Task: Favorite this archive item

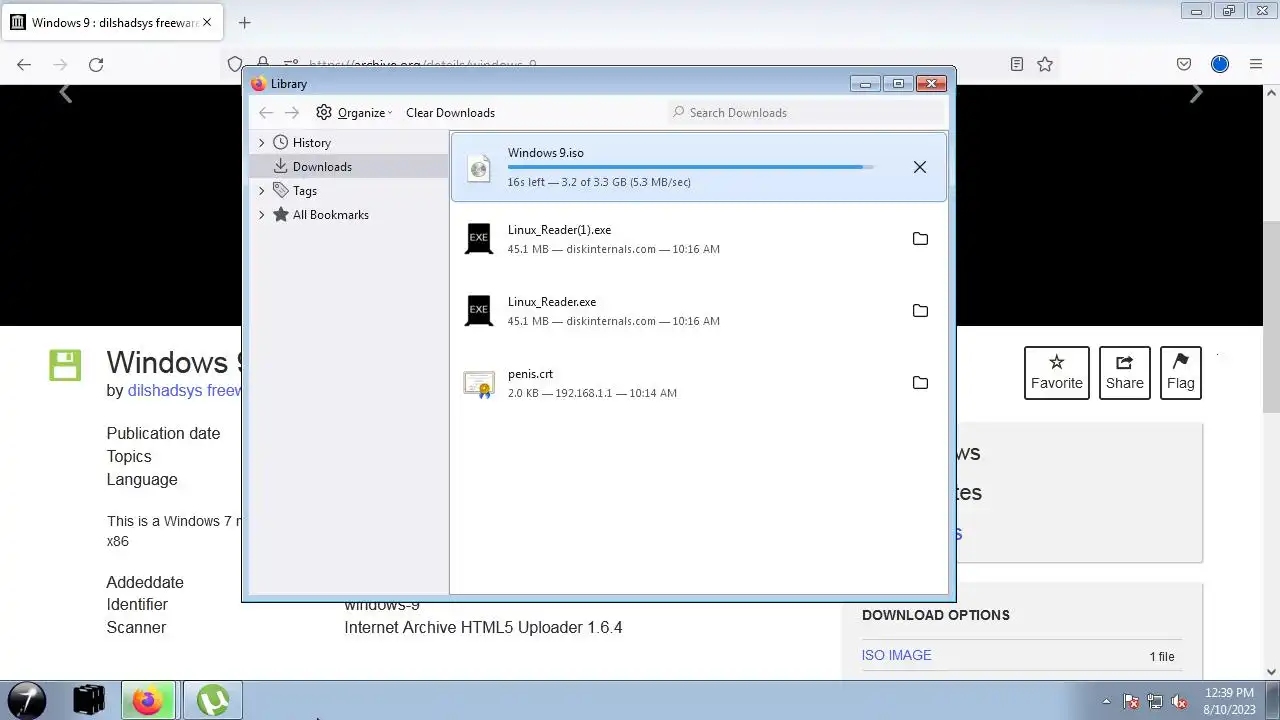Action: pos(1057,373)
